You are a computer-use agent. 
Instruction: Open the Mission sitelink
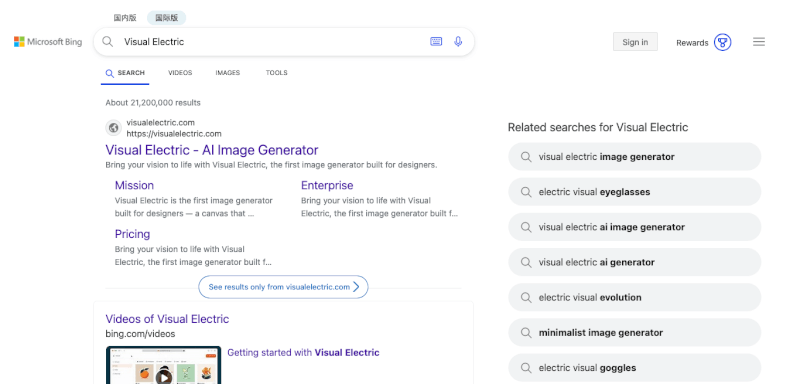click(x=134, y=185)
